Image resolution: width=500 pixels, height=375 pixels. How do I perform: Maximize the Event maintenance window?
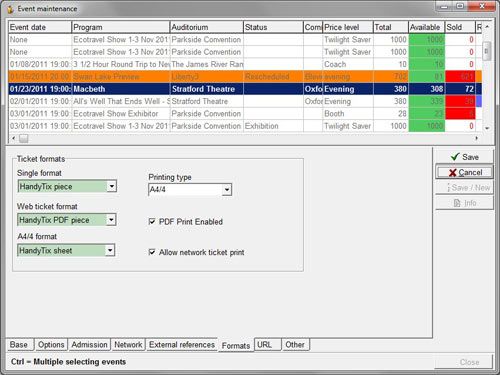pos(460,6)
